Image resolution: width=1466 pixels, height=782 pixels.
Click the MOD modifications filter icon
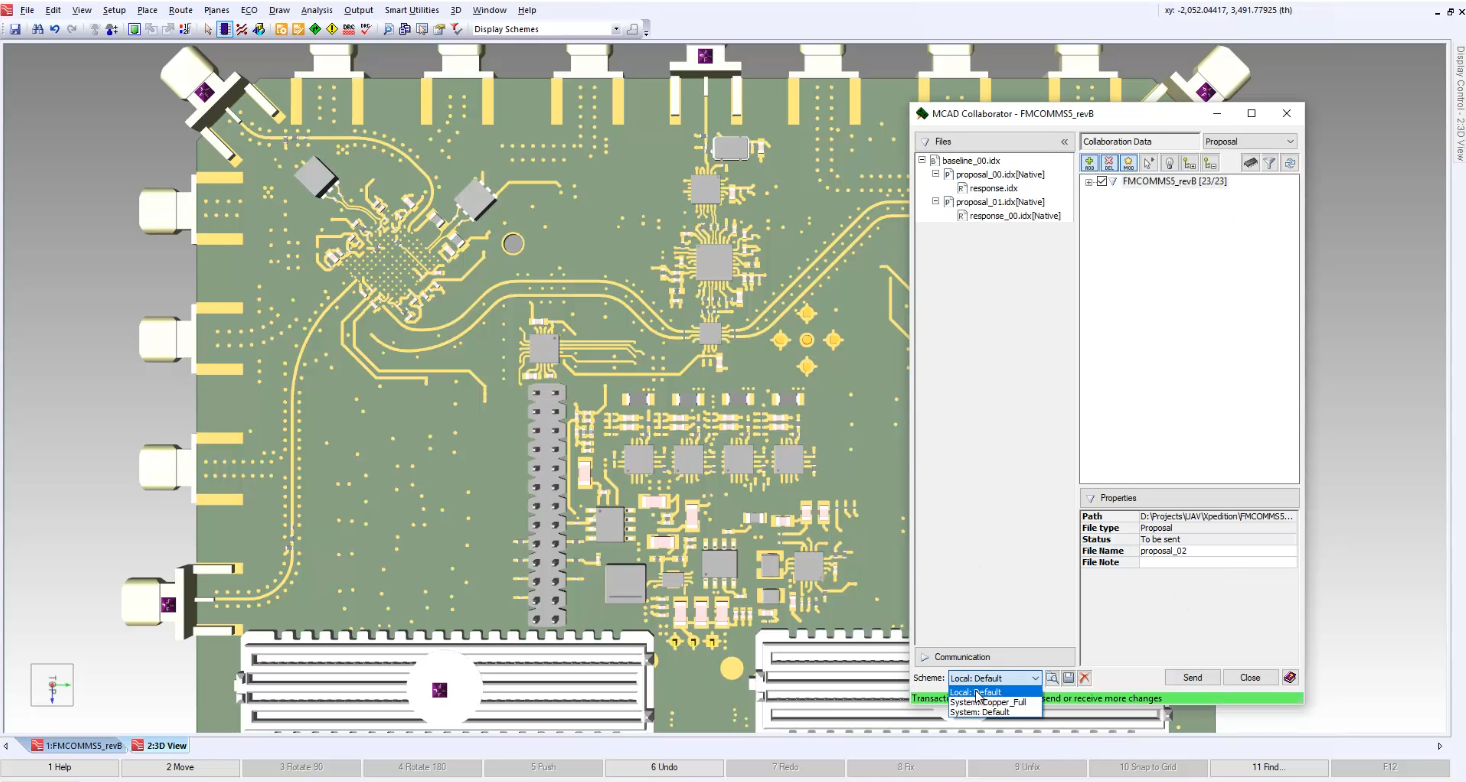click(x=1129, y=163)
